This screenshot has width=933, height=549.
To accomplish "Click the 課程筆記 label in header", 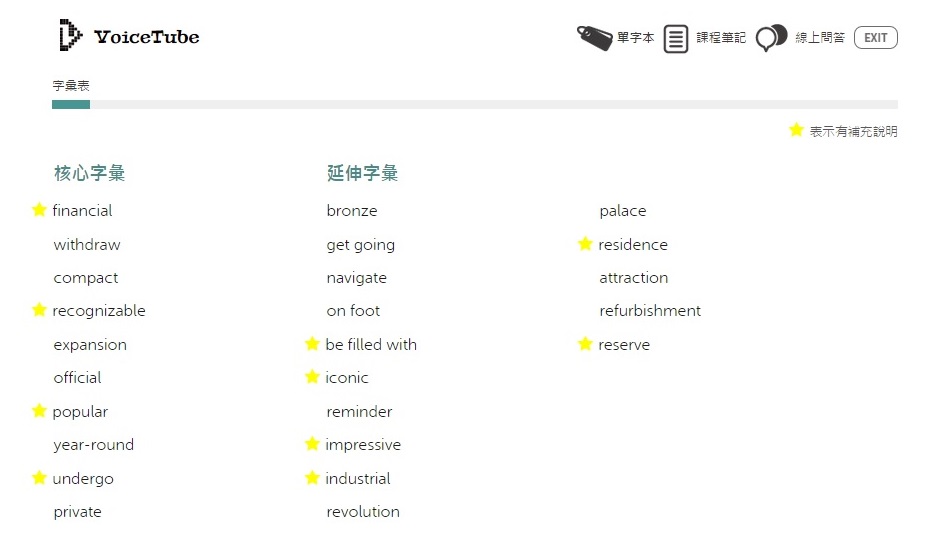I will [x=721, y=38].
